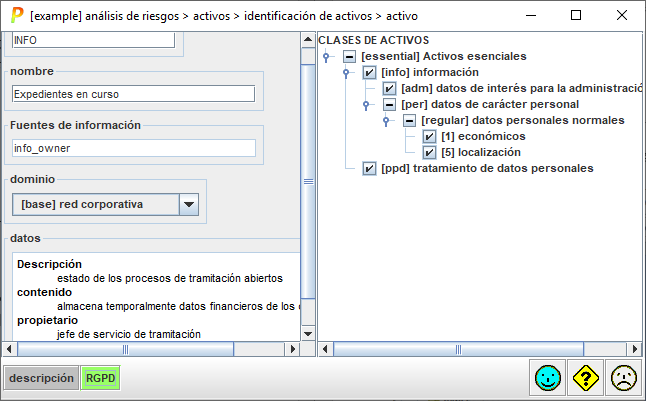Collapse the [essential] Activos esenciales node

349,57
